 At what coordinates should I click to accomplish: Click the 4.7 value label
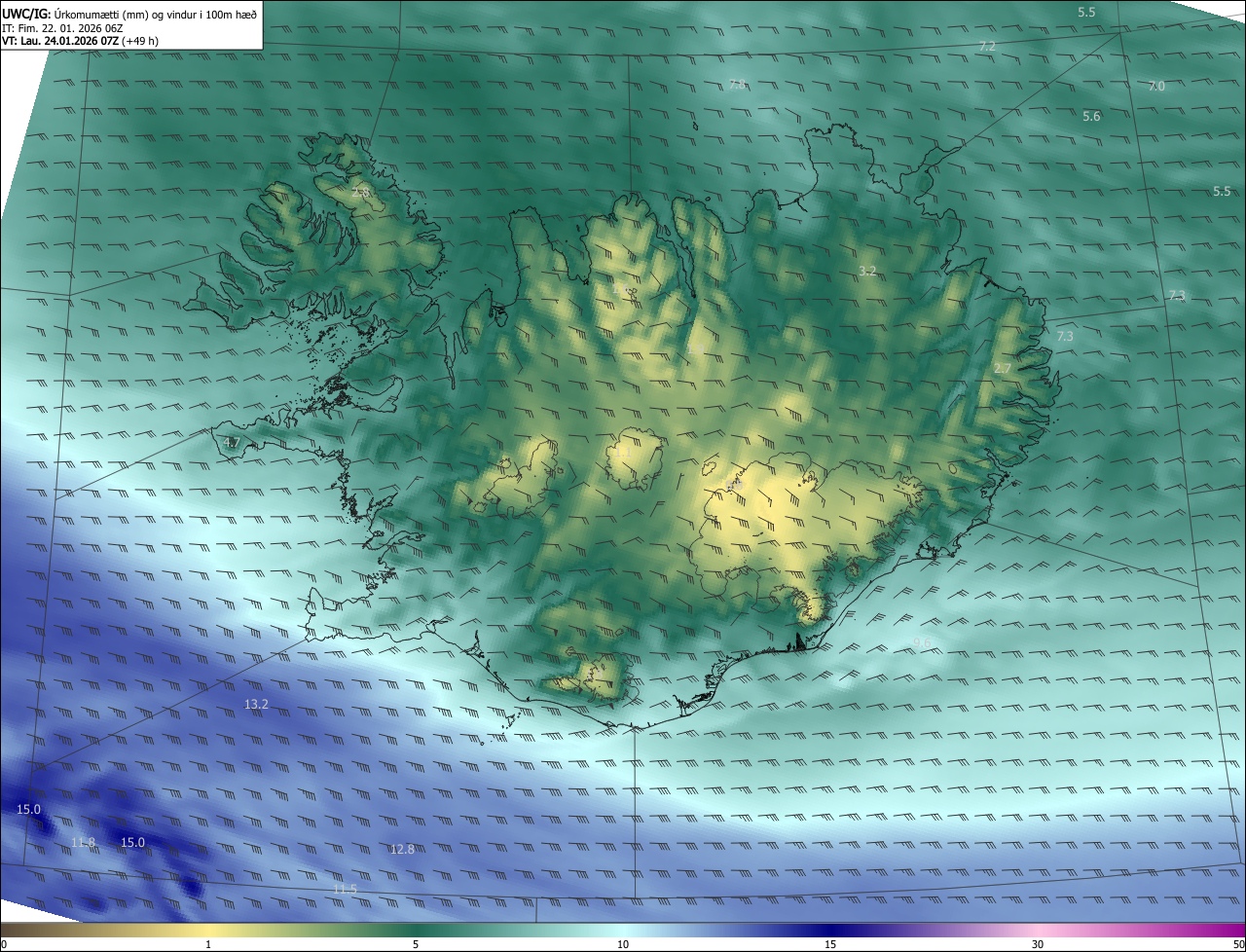(231, 442)
